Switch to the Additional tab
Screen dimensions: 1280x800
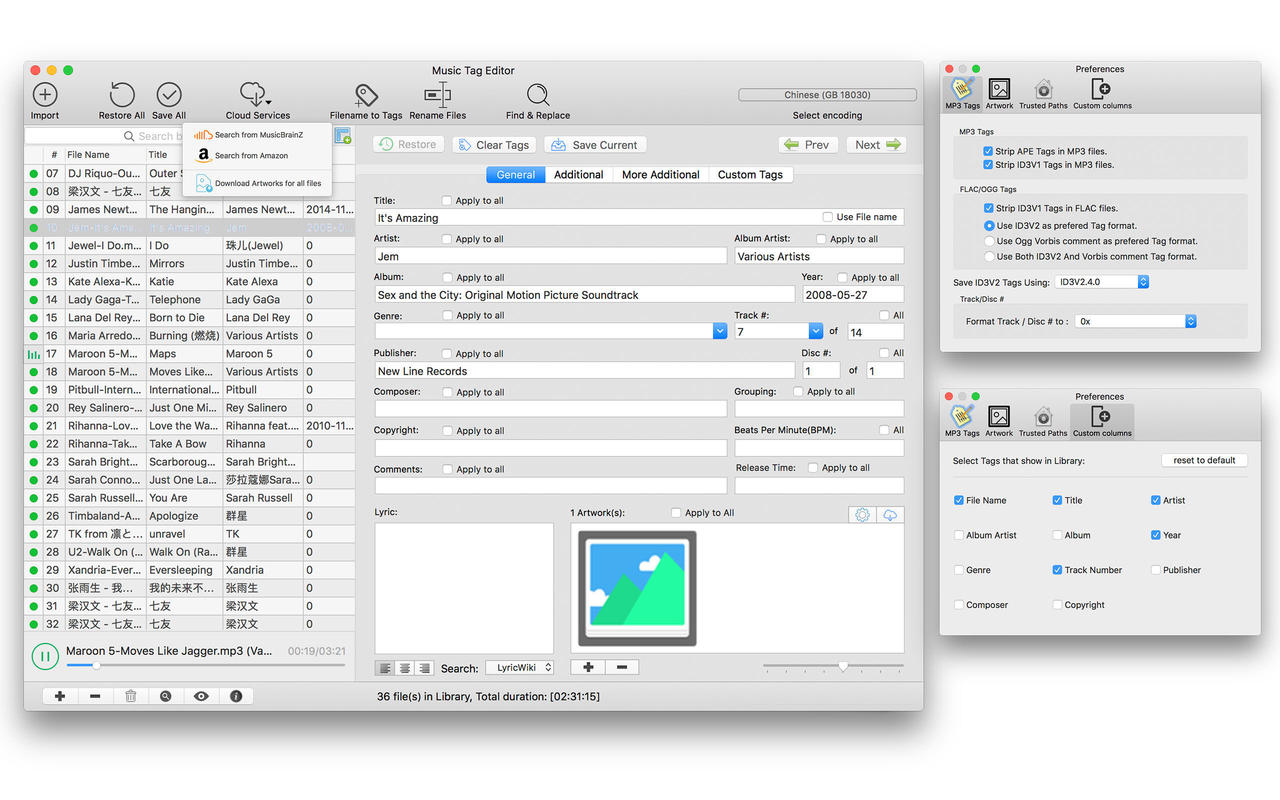click(x=579, y=174)
